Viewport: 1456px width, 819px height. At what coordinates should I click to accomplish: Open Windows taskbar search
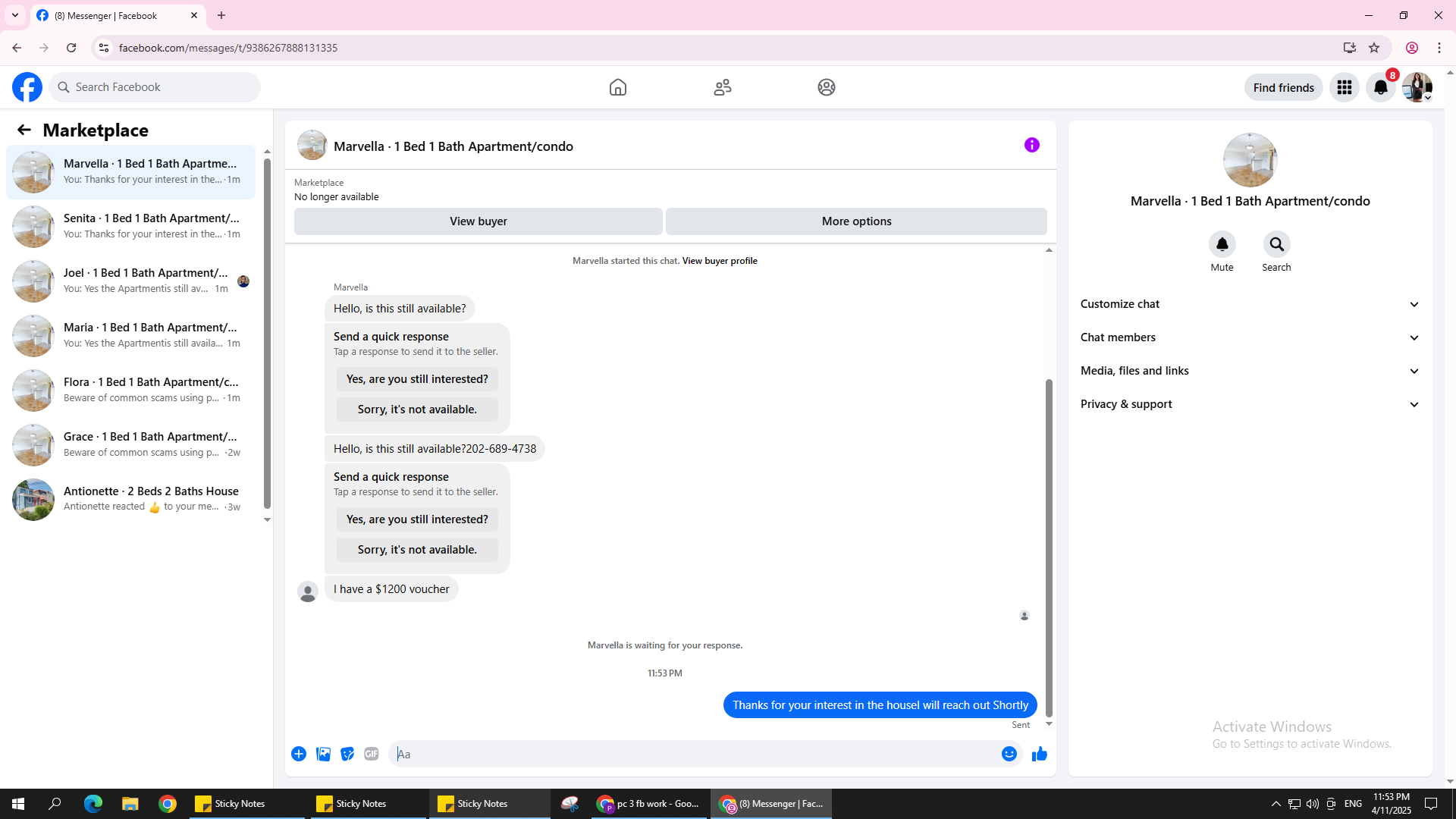[55, 804]
